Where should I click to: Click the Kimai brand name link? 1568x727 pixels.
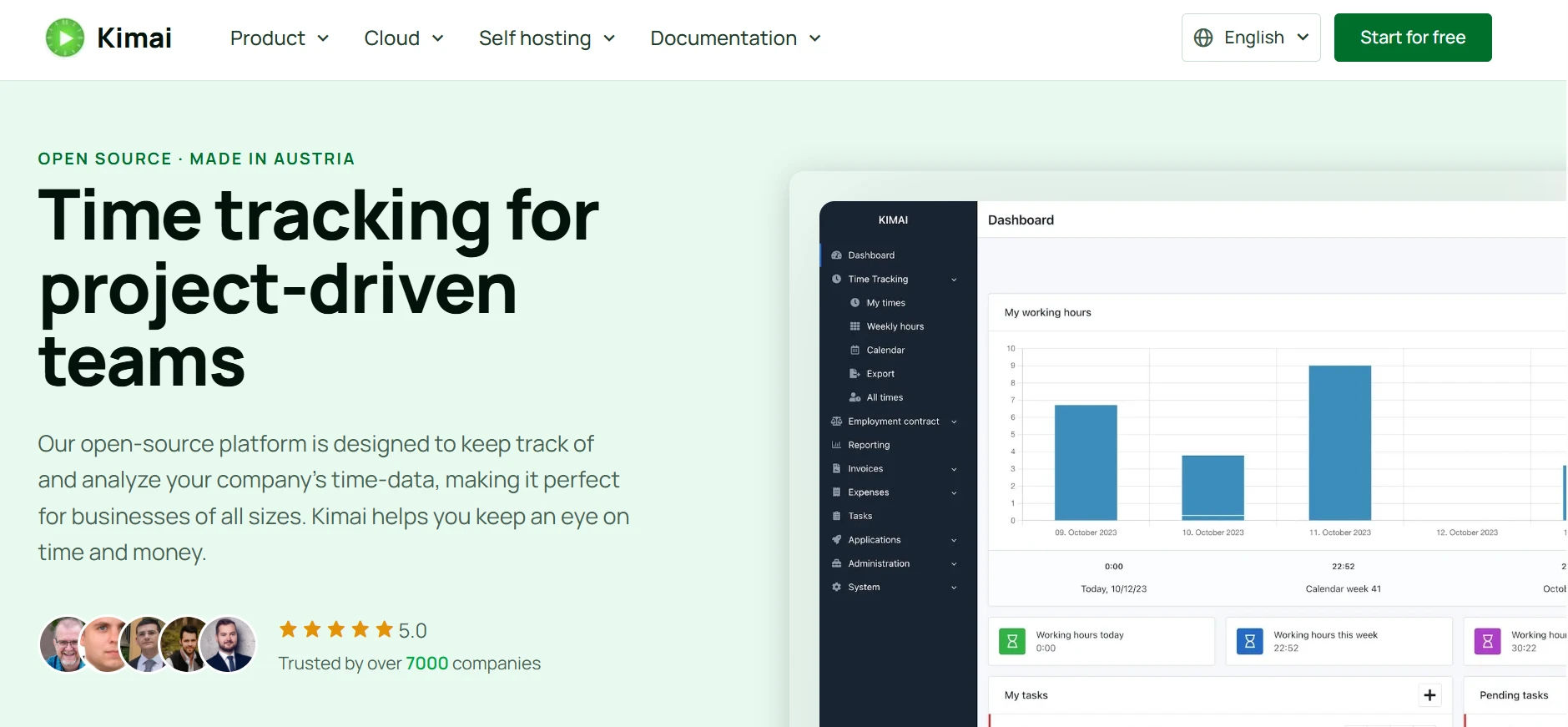click(x=134, y=38)
